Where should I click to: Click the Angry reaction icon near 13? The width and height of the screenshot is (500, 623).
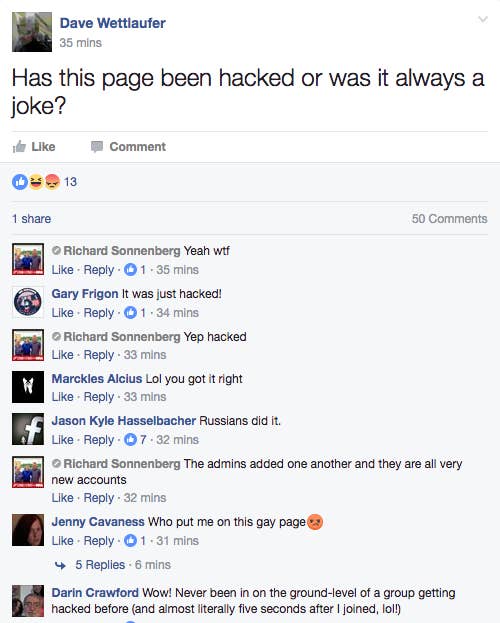[x=52, y=182]
